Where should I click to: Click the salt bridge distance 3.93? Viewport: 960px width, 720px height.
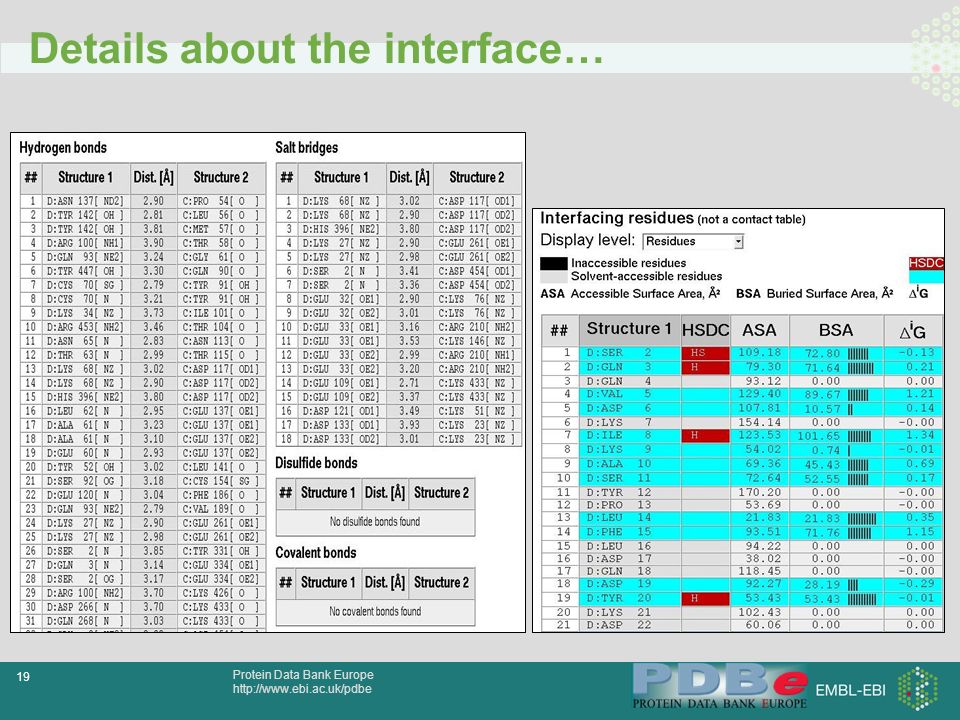(x=409, y=425)
